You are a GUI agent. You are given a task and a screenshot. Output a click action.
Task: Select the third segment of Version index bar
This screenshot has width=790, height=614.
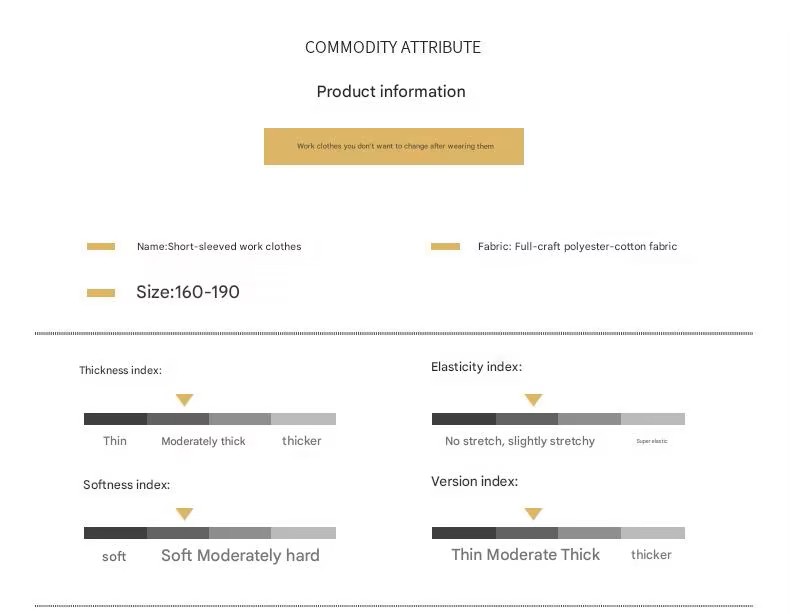[589, 533]
